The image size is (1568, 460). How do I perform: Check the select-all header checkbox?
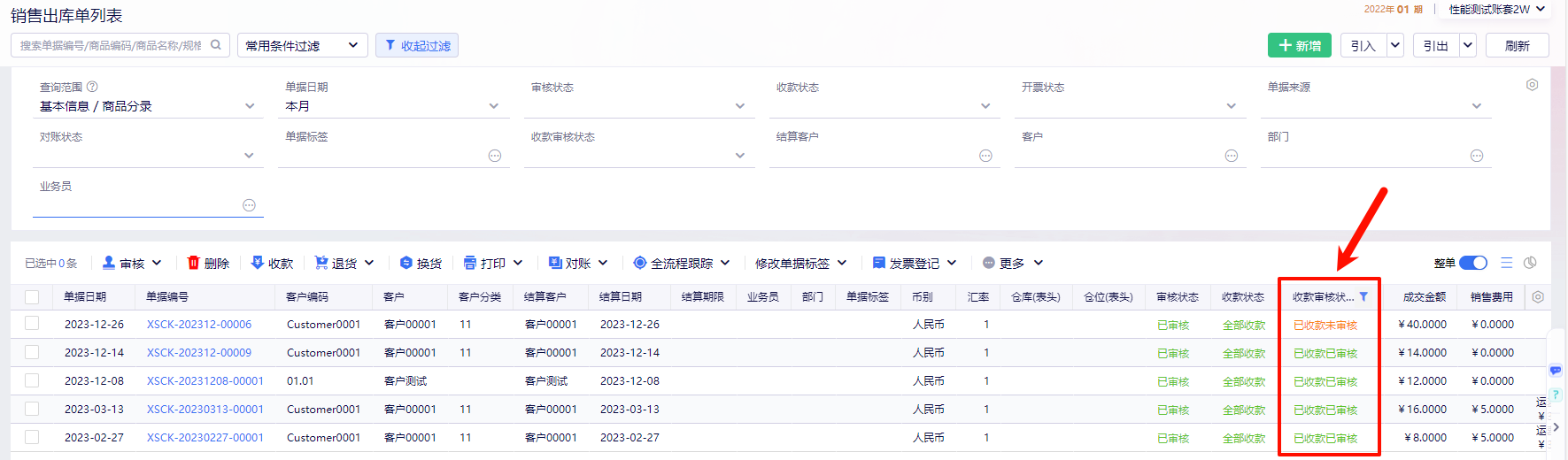click(x=32, y=297)
